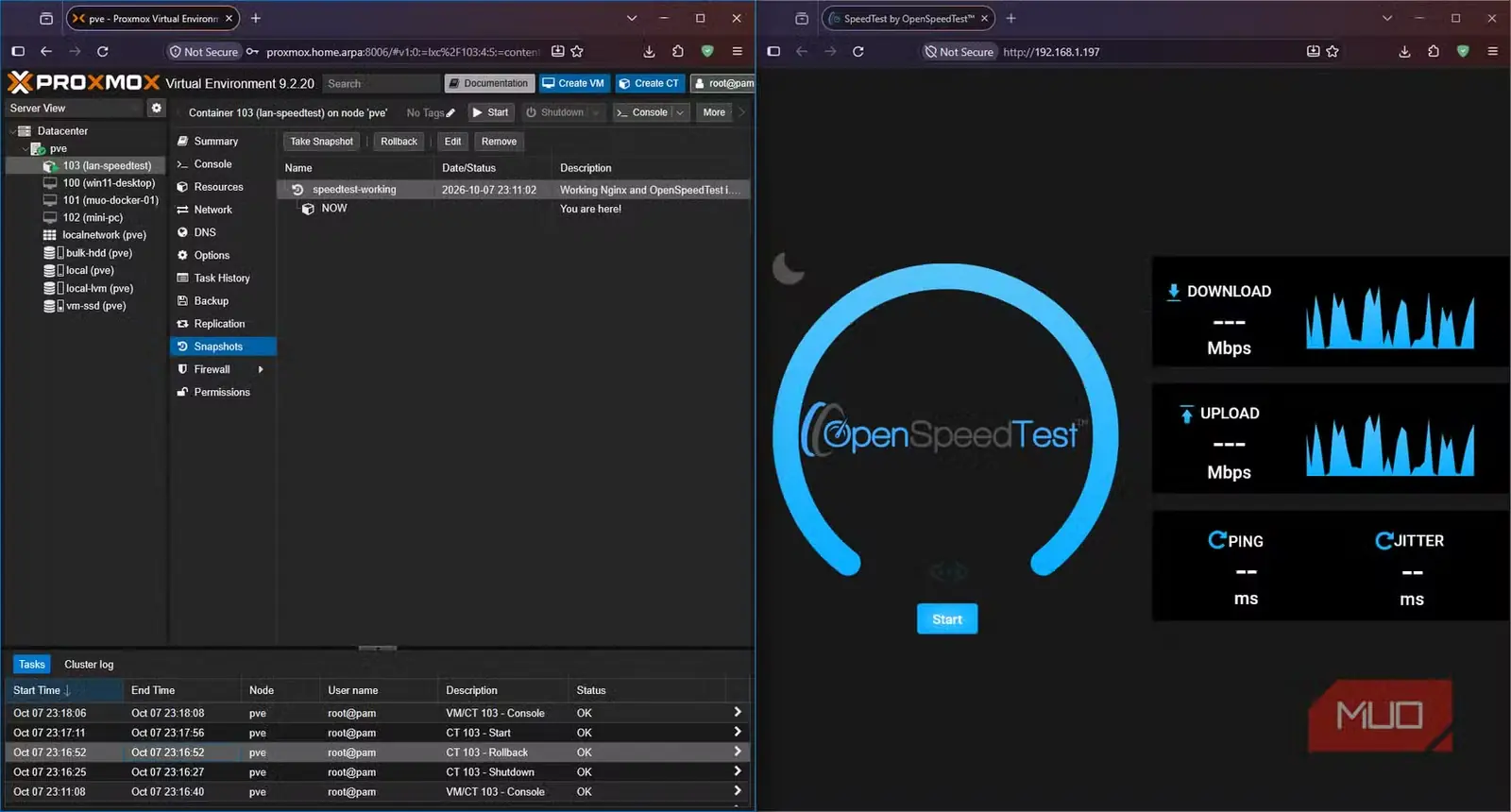
Task: Open a new tab in the SpeedTest browser
Action: (1011, 18)
